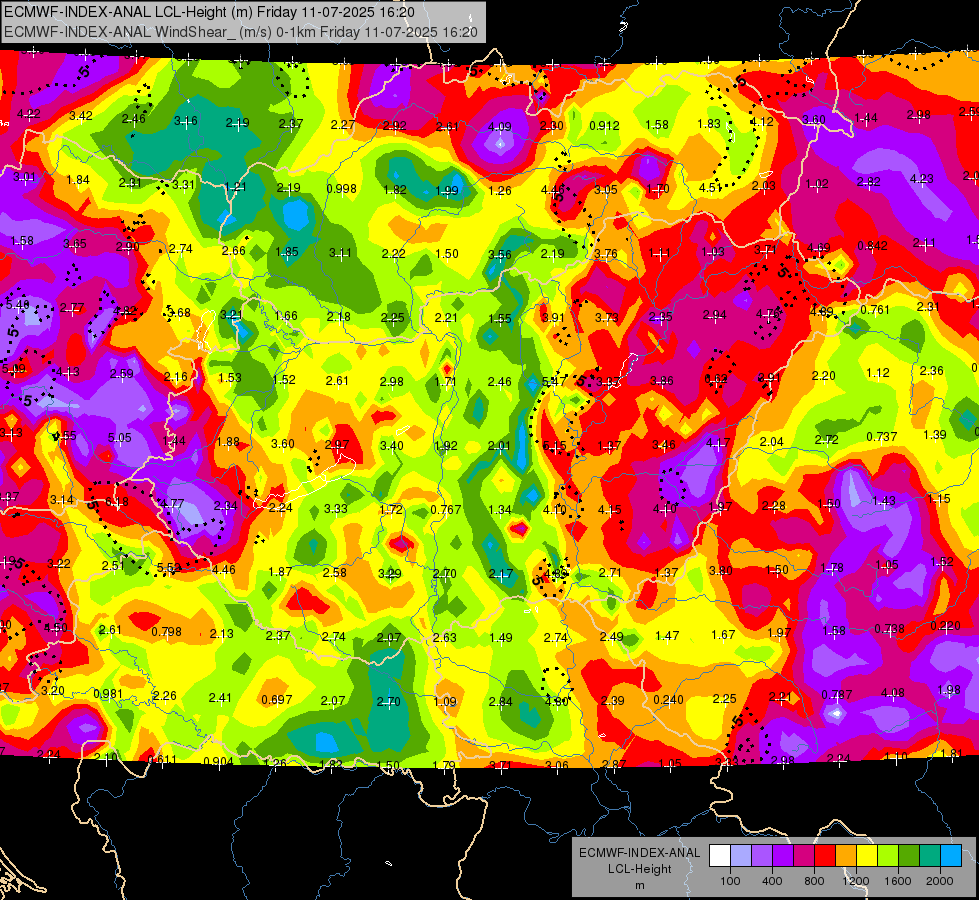Click the wind shear value 5.05

click(119, 438)
